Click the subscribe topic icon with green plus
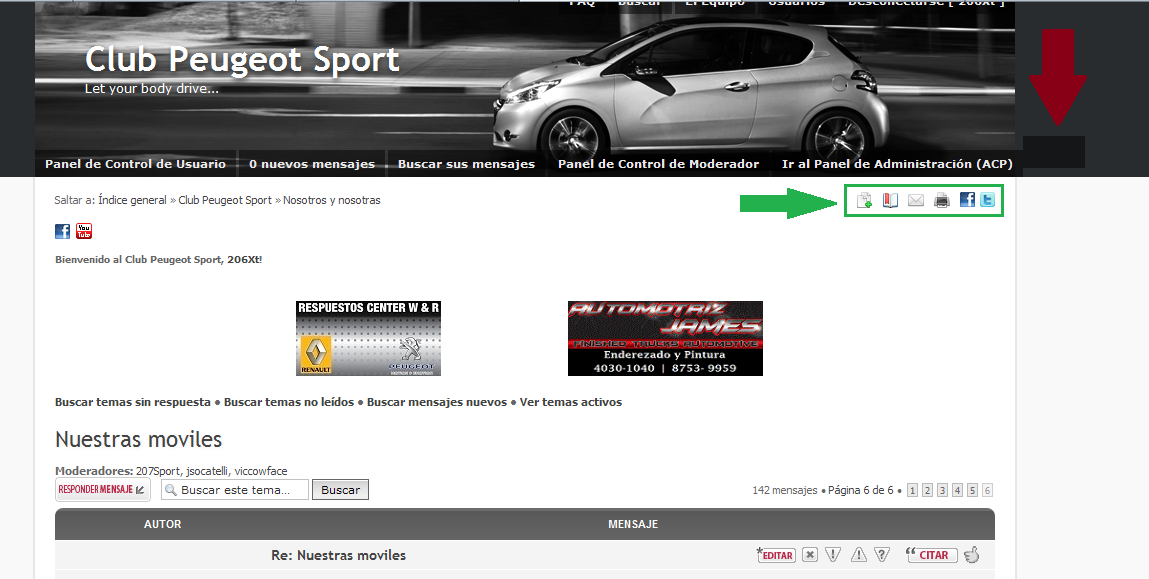This screenshot has width=1149, height=579. tap(865, 200)
